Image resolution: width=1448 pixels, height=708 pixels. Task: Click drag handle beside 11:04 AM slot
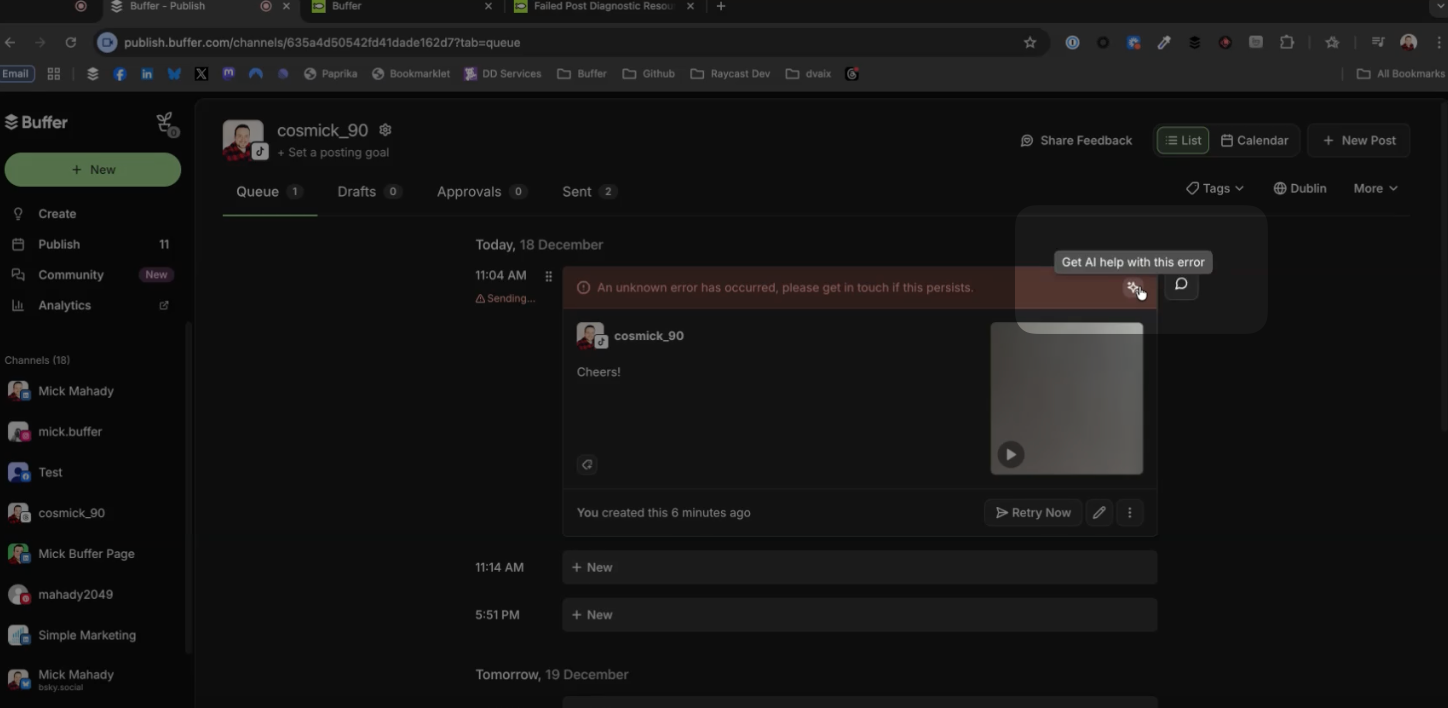[548, 276]
